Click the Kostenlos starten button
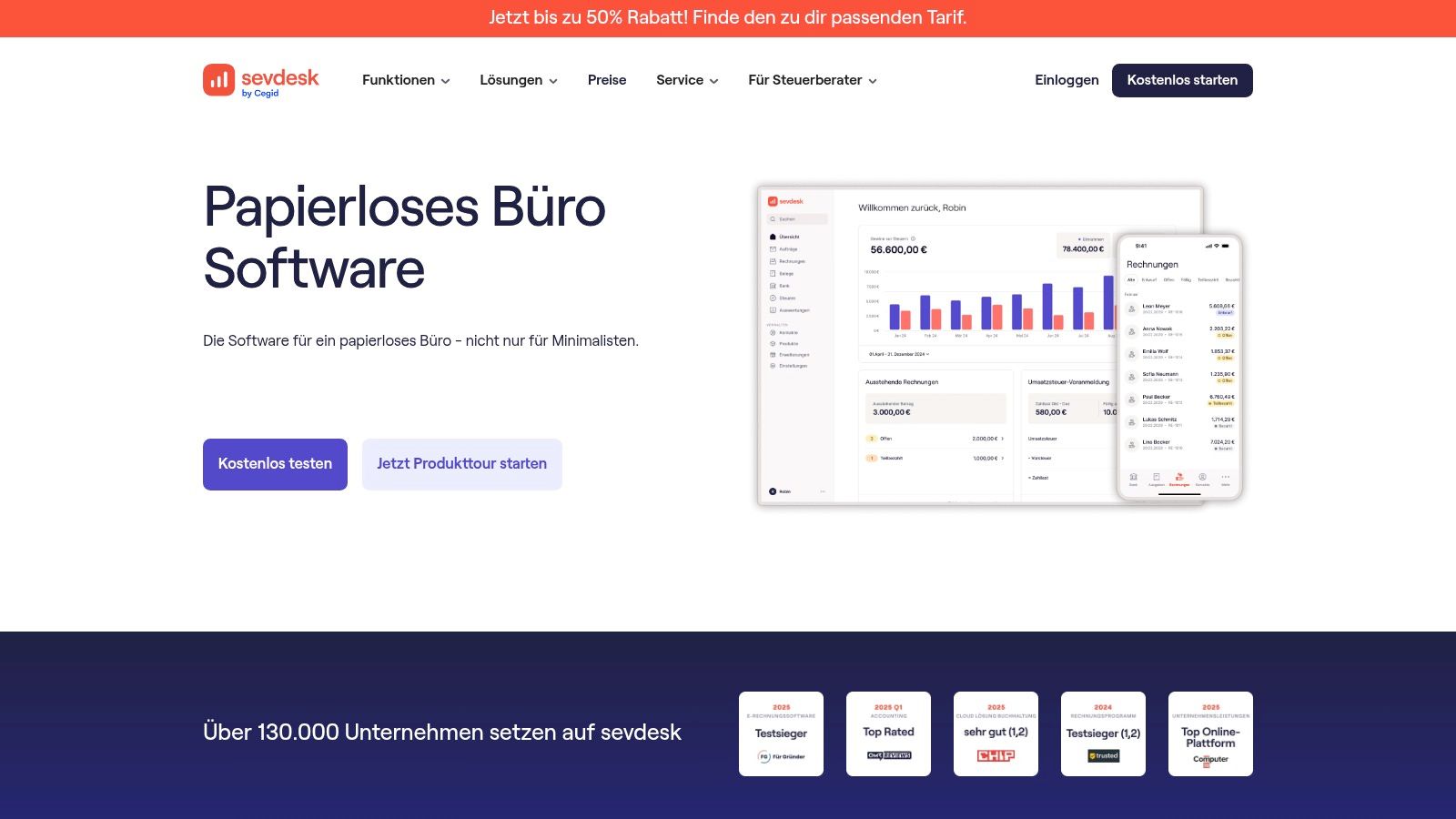 [x=1182, y=80]
